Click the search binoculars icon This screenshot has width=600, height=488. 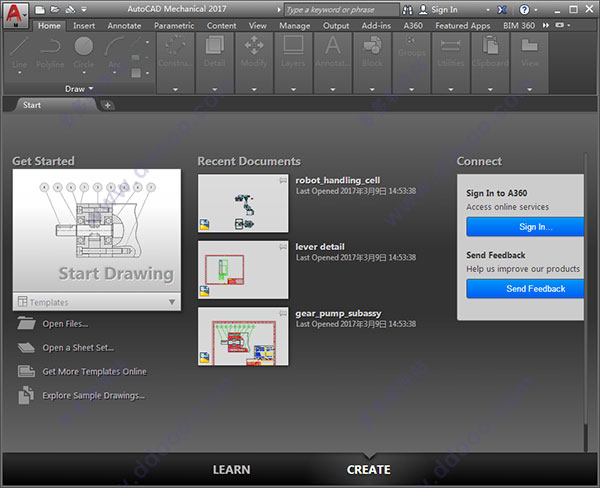(408, 10)
